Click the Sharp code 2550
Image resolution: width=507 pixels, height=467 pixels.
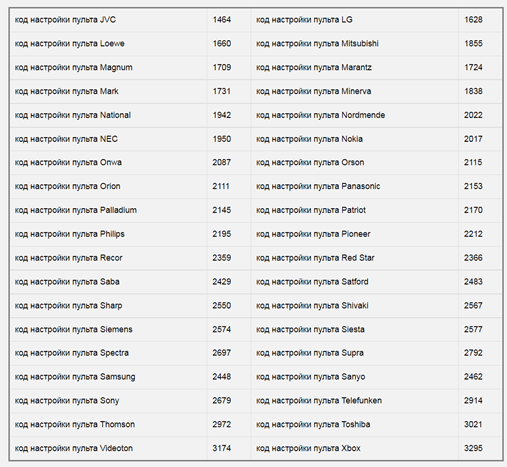pos(222,305)
